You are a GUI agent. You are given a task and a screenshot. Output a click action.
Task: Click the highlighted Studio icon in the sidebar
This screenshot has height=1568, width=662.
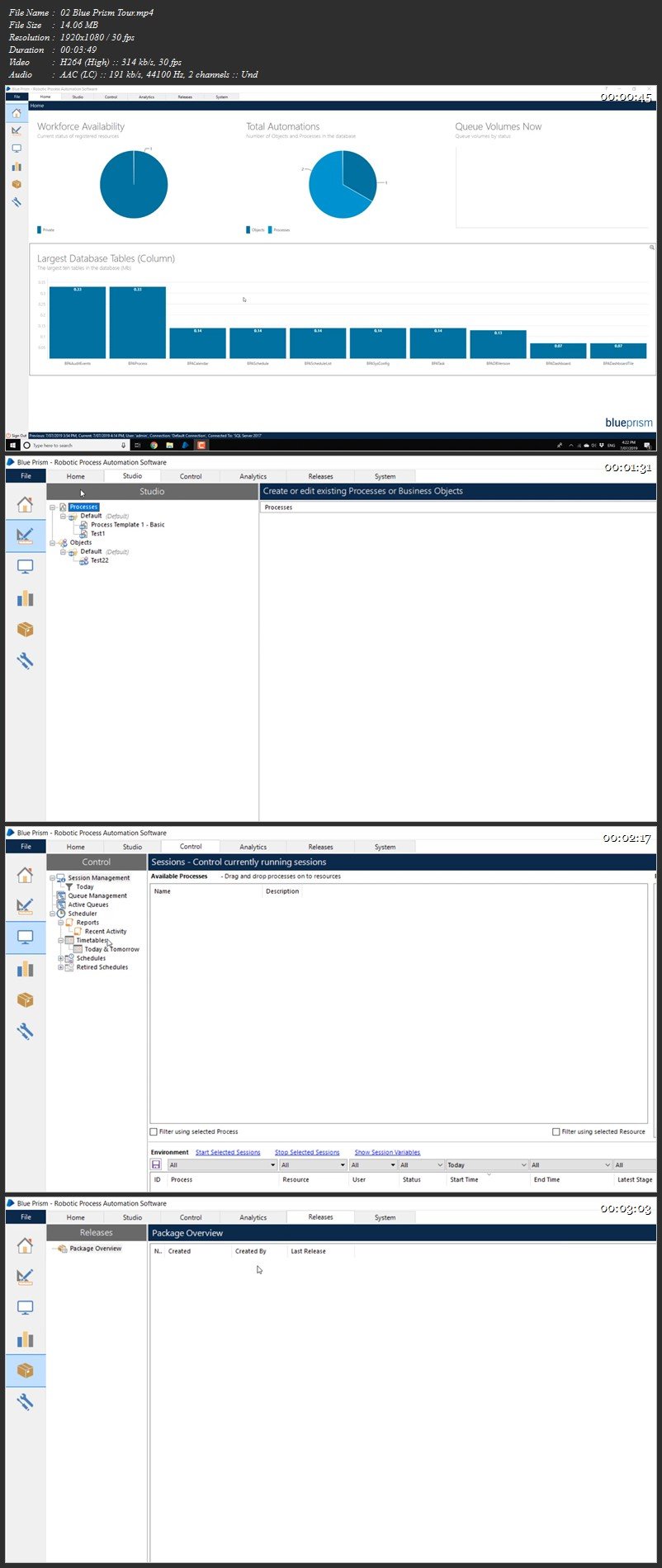pyautogui.click(x=25, y=536)
